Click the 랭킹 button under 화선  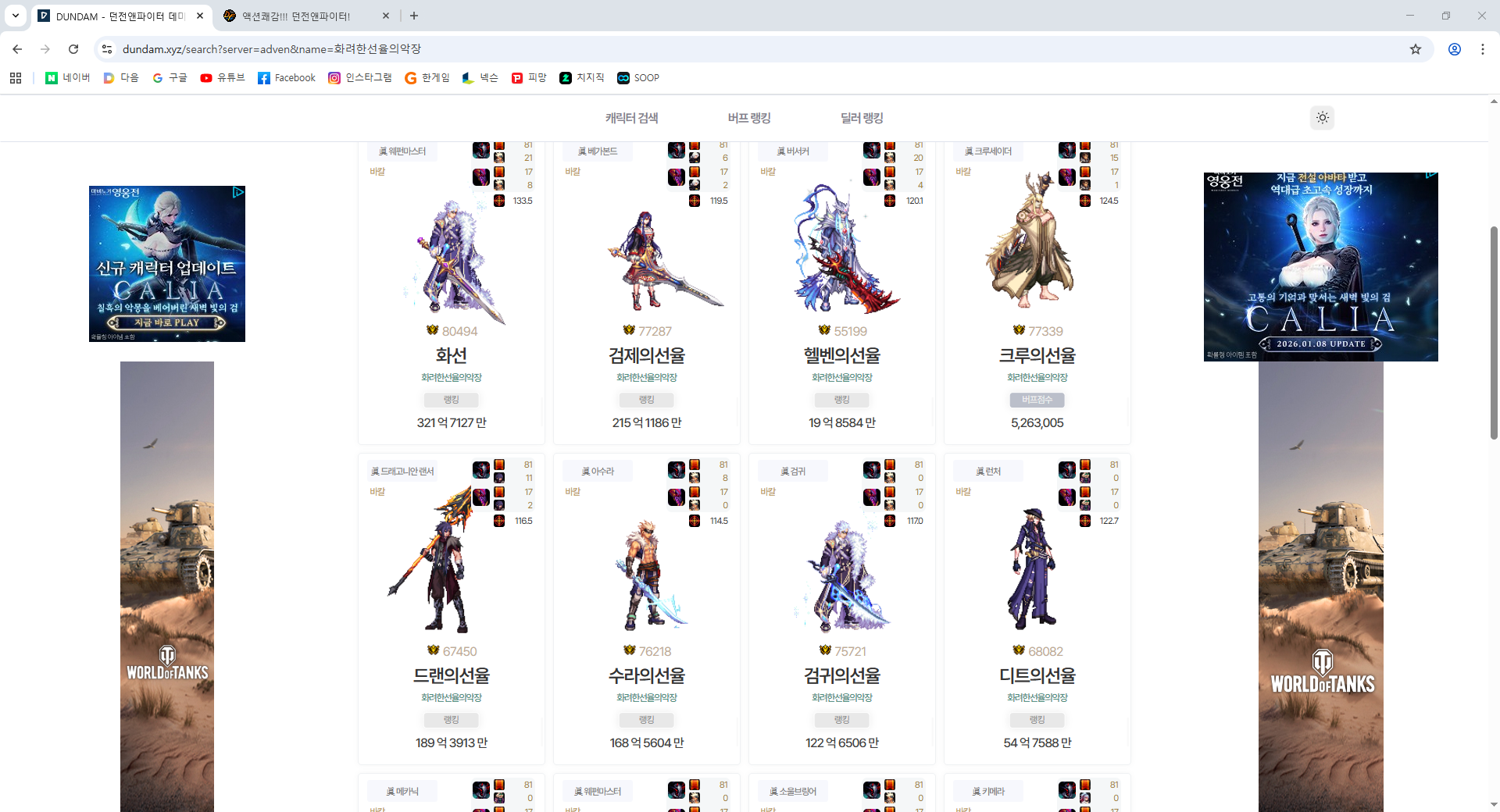point(452,400)
